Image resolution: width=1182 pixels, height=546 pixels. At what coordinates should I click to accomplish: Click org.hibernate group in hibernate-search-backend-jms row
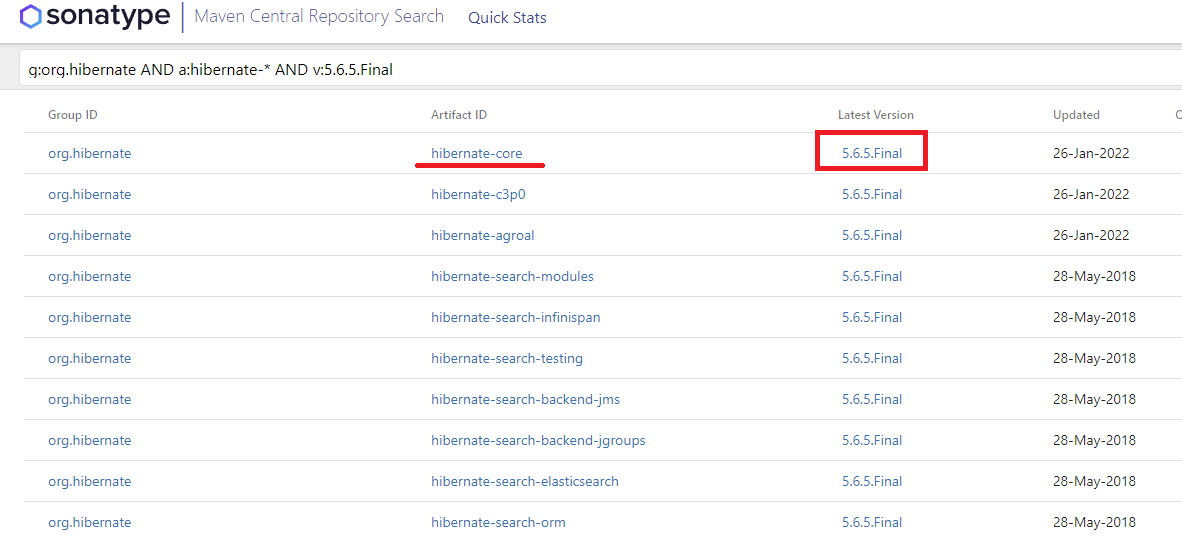coord(90,399)
